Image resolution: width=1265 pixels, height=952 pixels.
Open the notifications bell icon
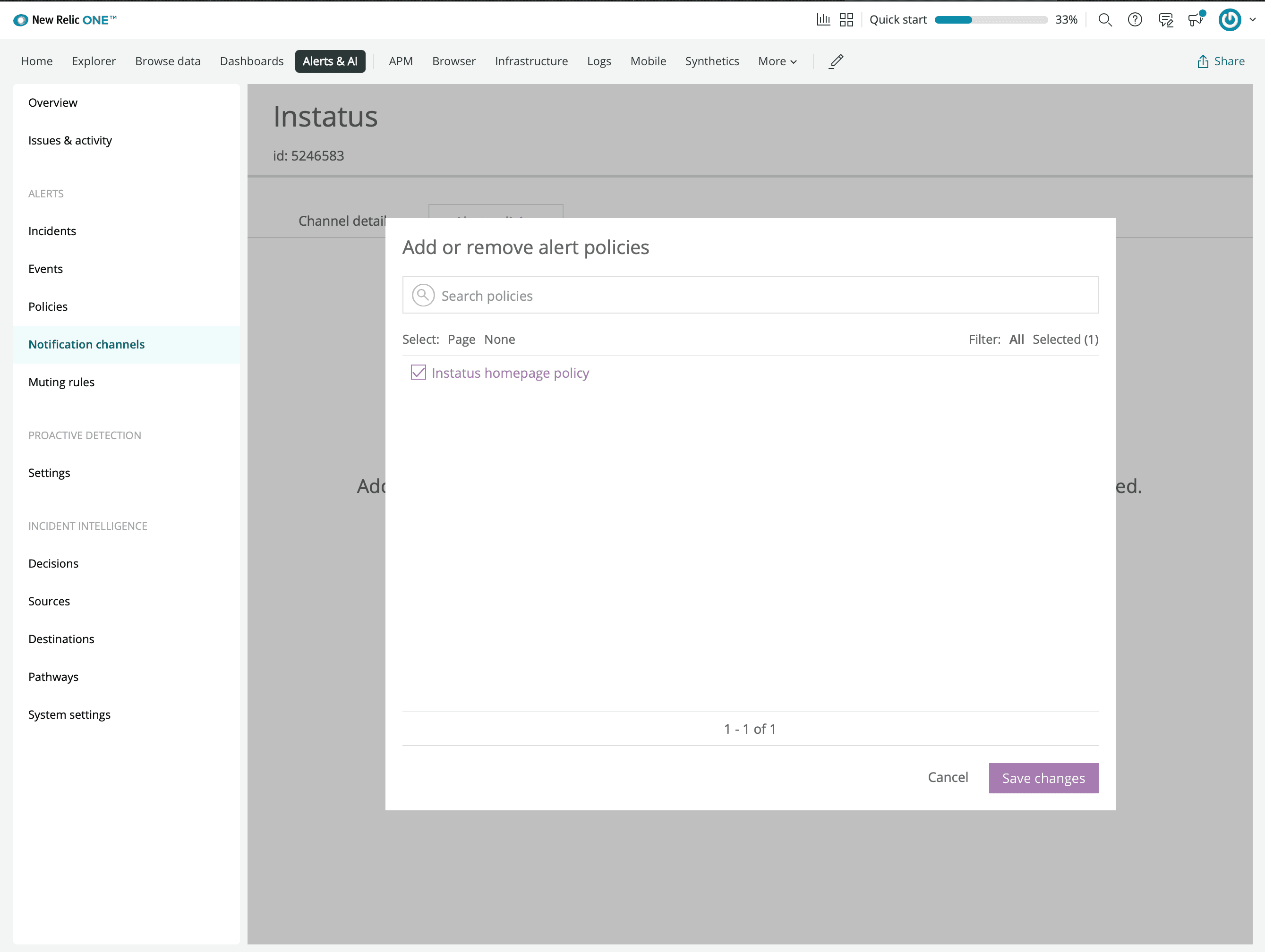coord(1196,19)
